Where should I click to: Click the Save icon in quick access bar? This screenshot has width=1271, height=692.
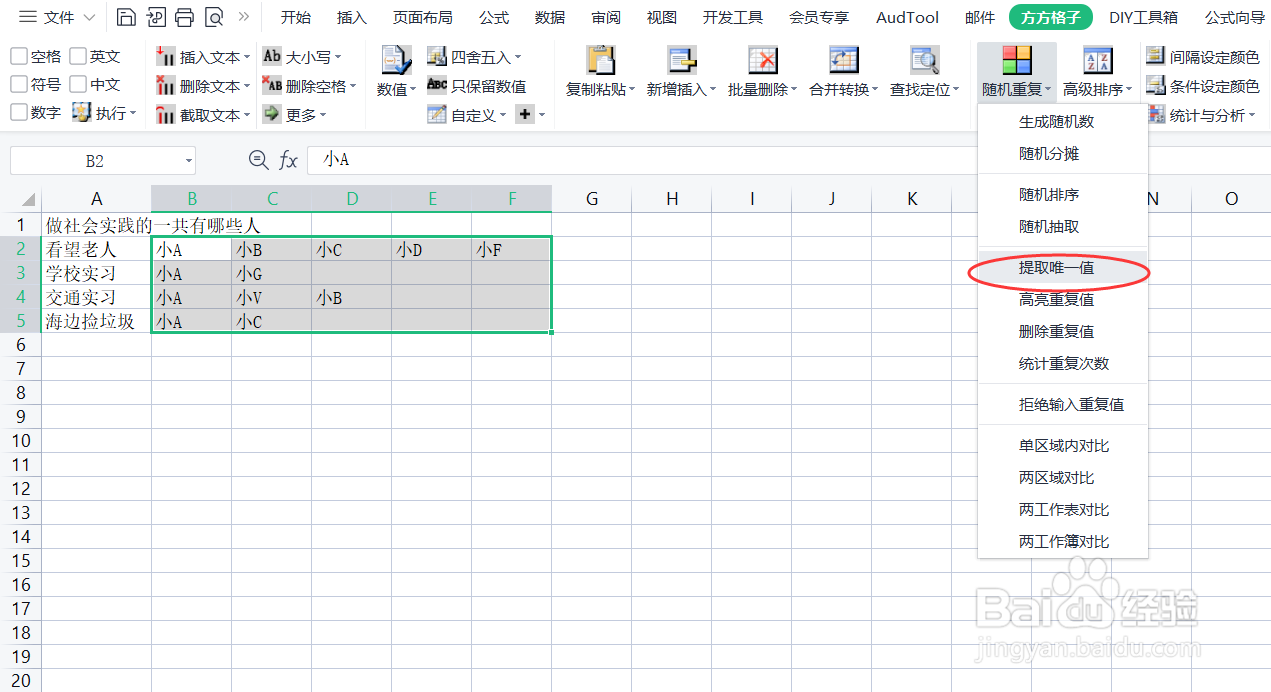pos(125,17)
